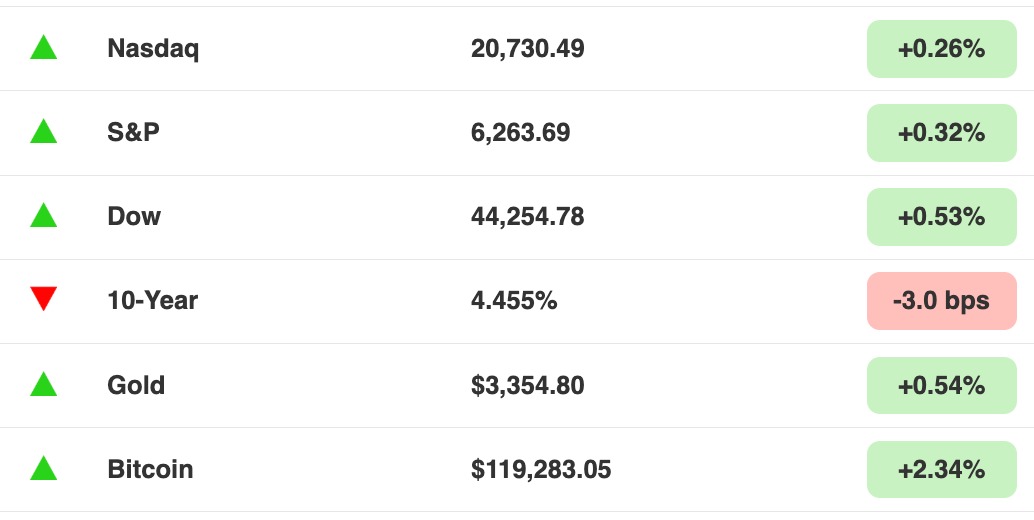Screen dimensions: 1034x520
Task: Click the red -3.0 bps badge
Action: pos(942,301)
